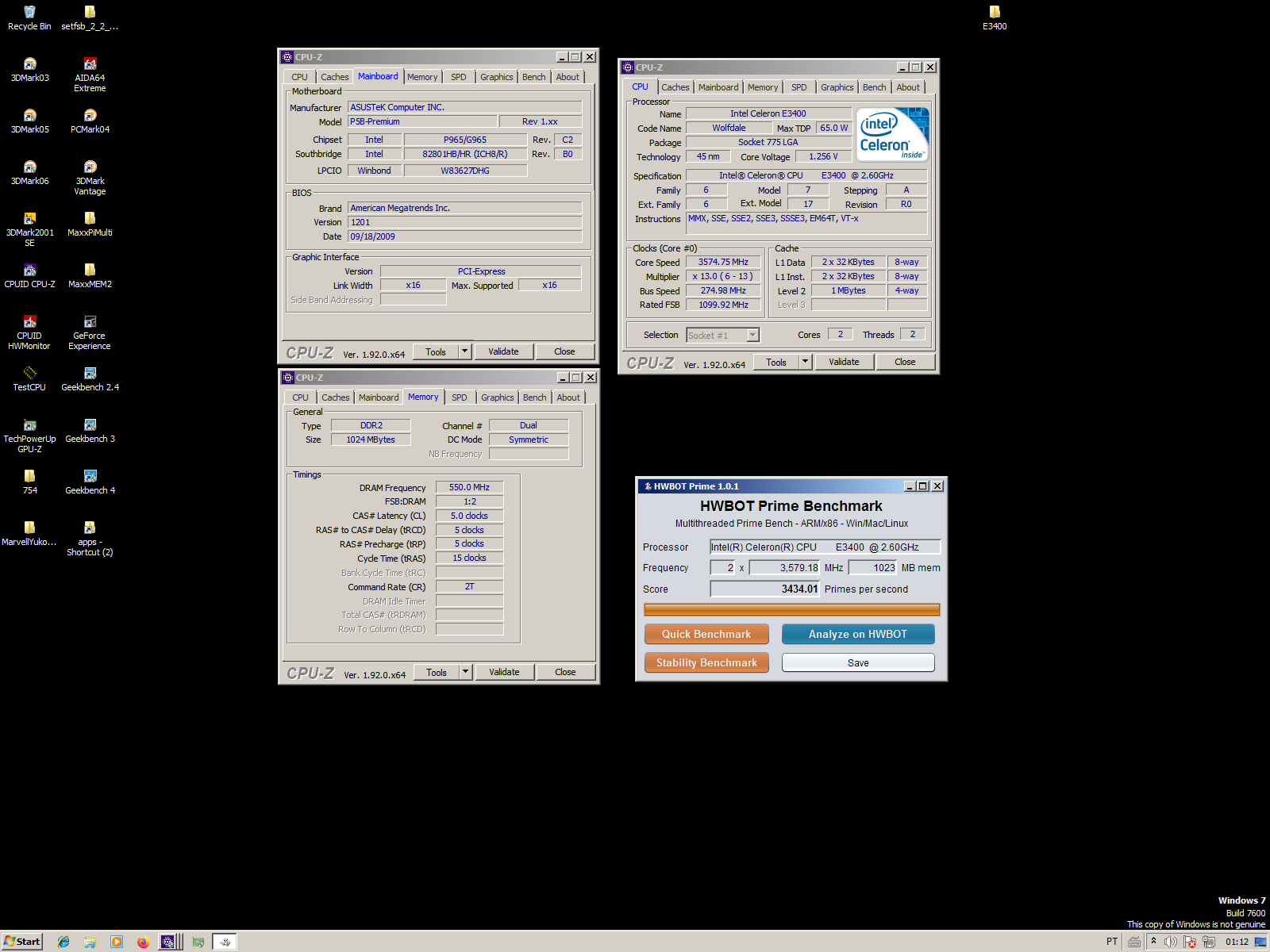Image resolution: width=1270 pixels, height=952 pixels.
Task: Launch Geekbench 4 desktop shortcut
Action: click(90, 482)
